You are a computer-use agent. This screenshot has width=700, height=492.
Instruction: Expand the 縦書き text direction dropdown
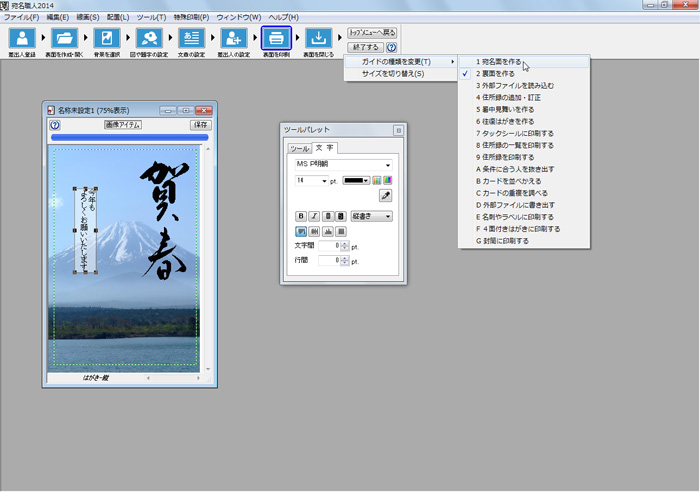(371, 216)
